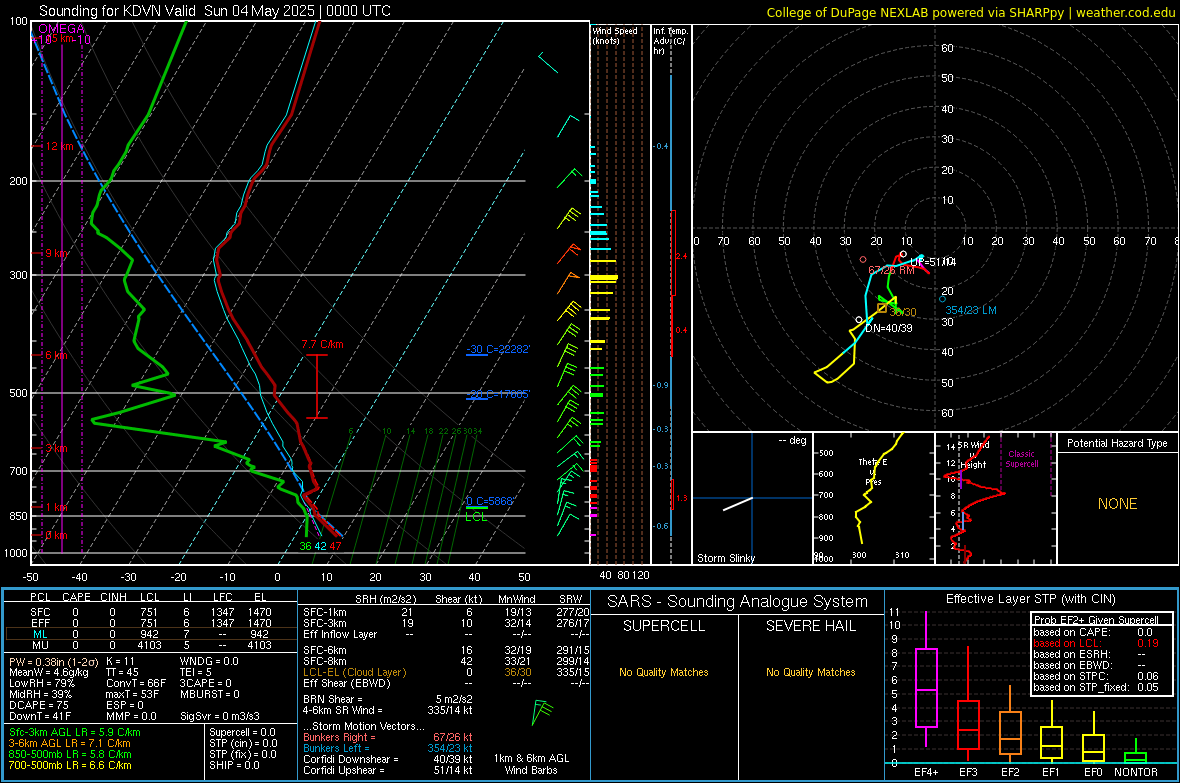Click the green surface dewpoint value '36'
Screen dimensions: 1180x783
pos(306,546)
